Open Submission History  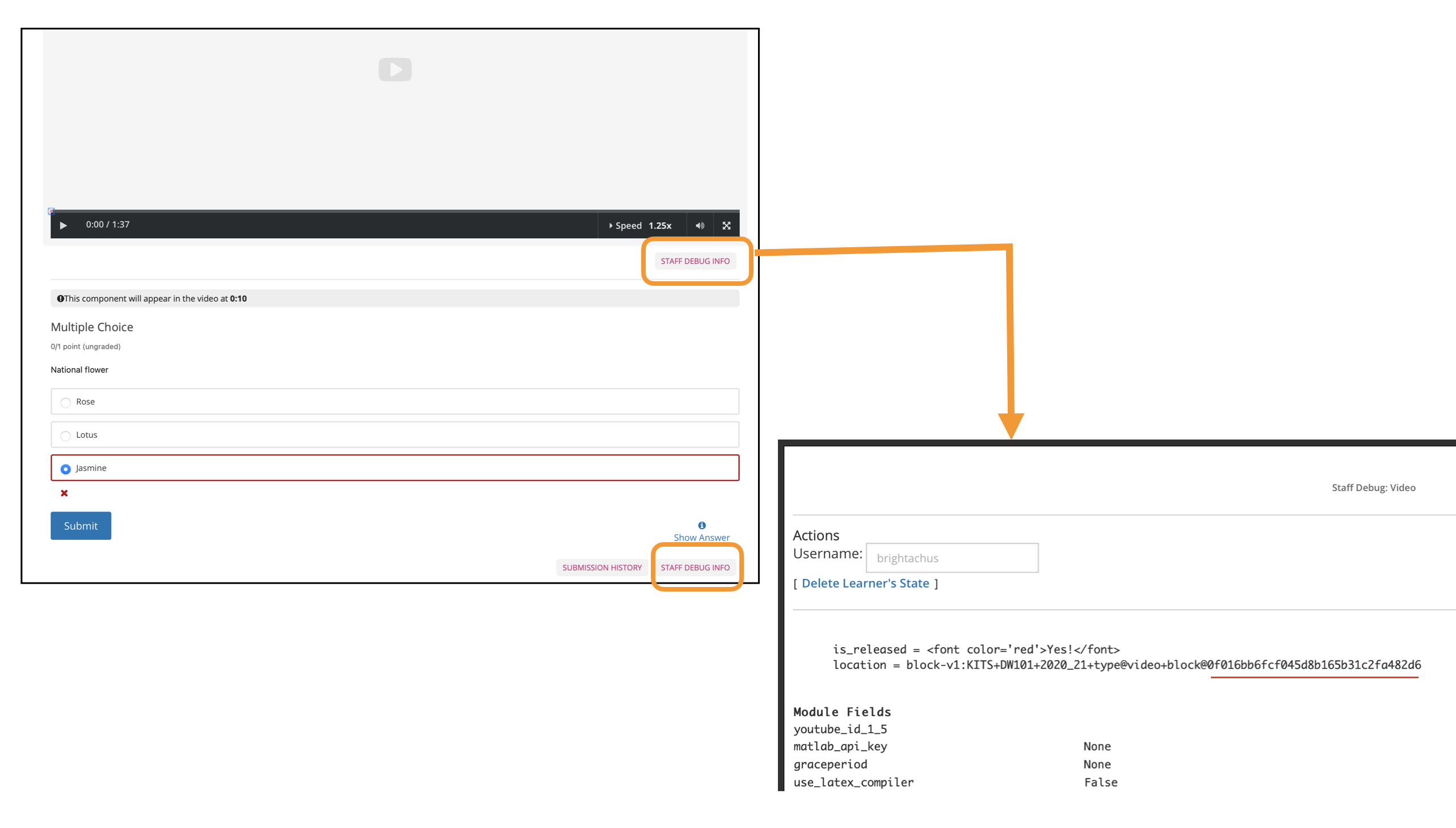point(601,568)
